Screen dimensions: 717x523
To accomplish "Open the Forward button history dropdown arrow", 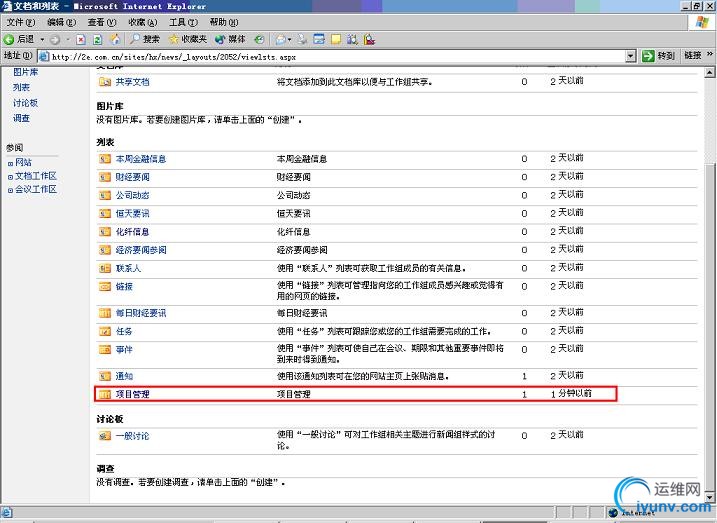I will click(x=68, y=40).
